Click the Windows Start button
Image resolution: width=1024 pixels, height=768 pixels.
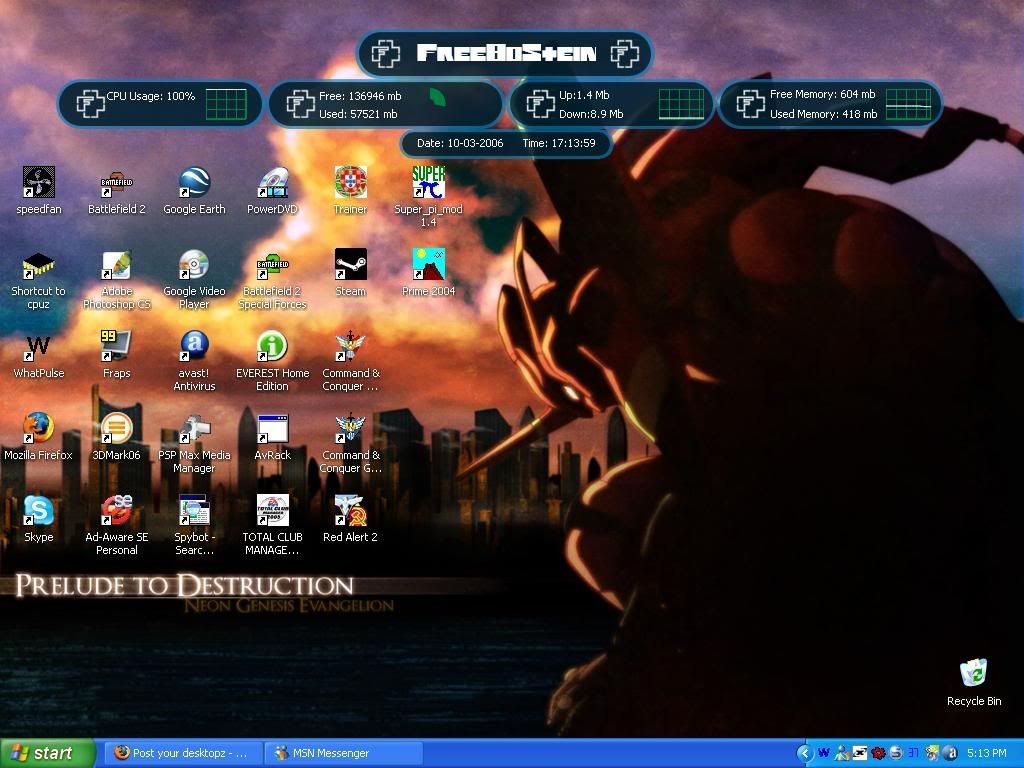(x=48, y=753)
